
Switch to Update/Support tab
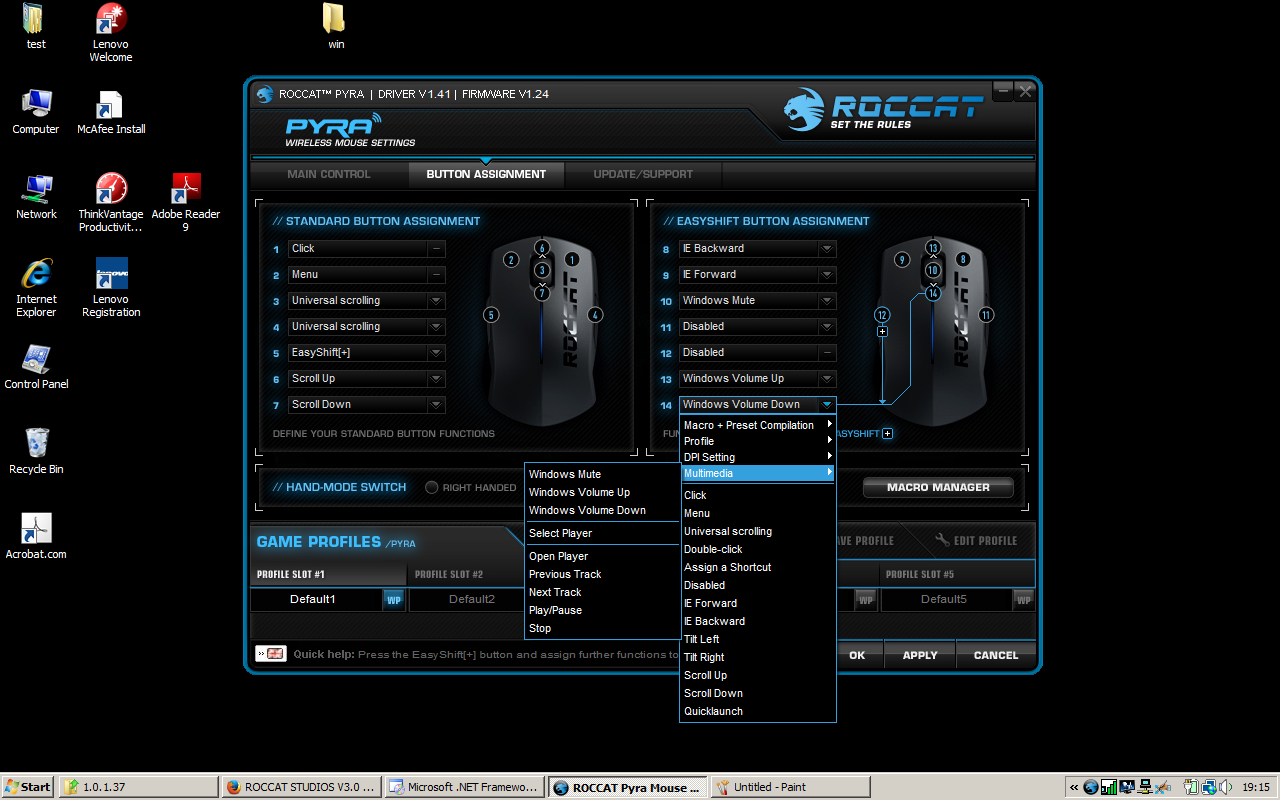tap(643, 174)
